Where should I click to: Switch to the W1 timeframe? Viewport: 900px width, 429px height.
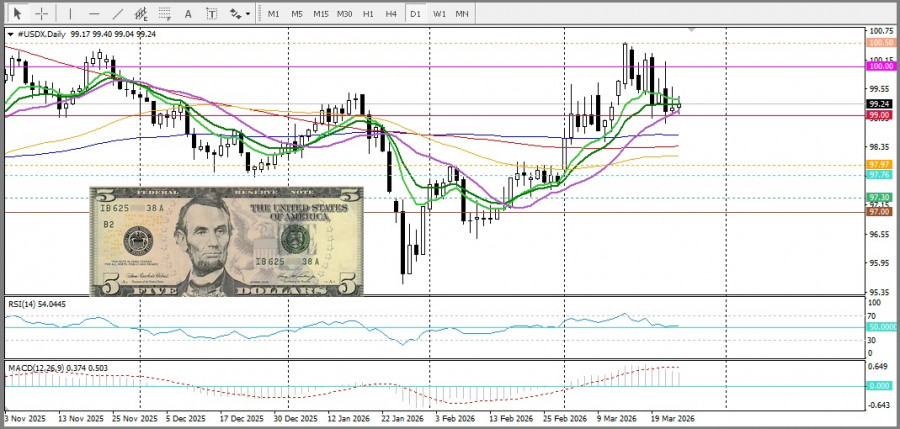coord(439,14)
